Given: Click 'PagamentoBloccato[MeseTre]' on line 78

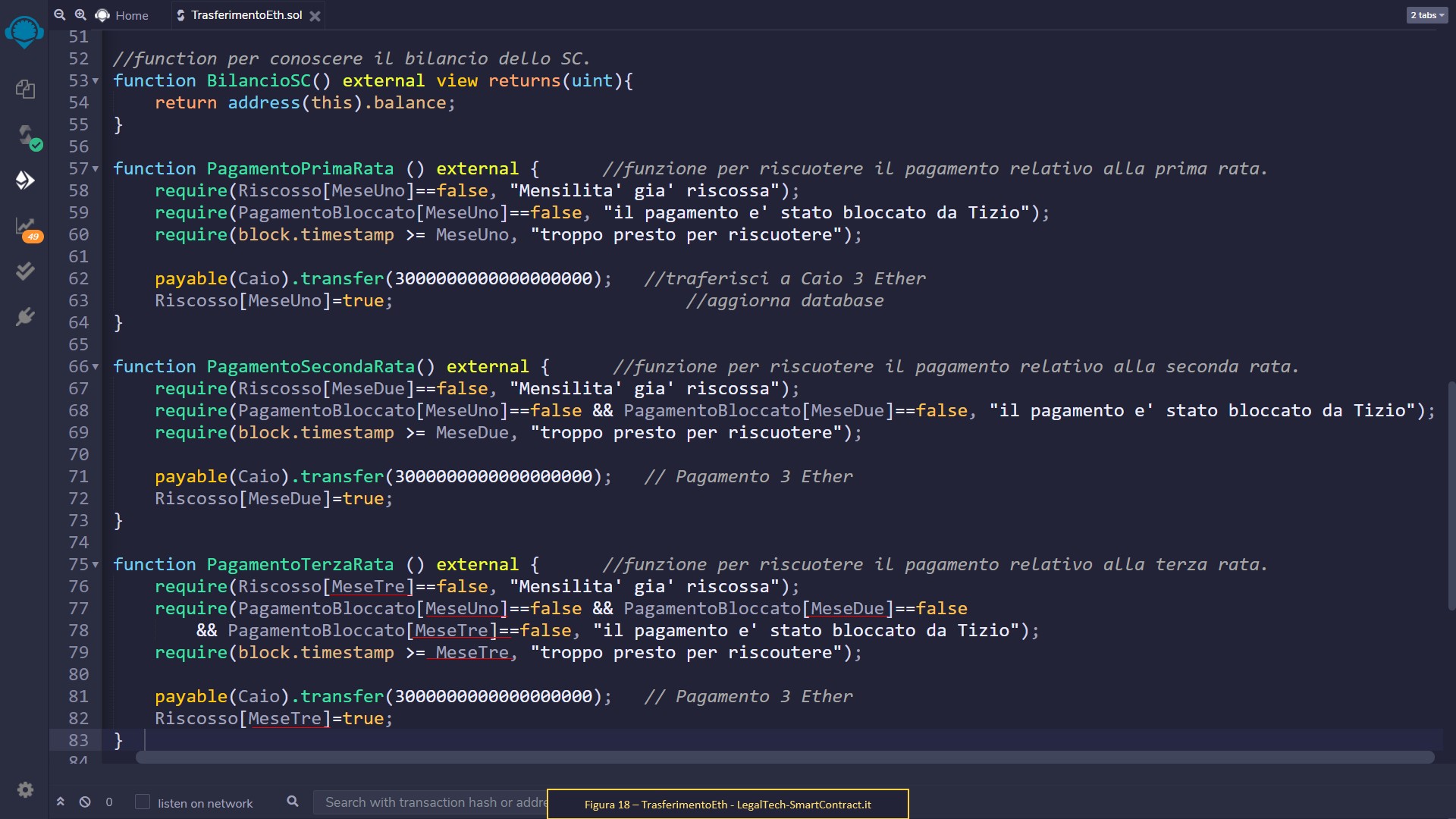Looking at the screenshot, I should 362,630.
